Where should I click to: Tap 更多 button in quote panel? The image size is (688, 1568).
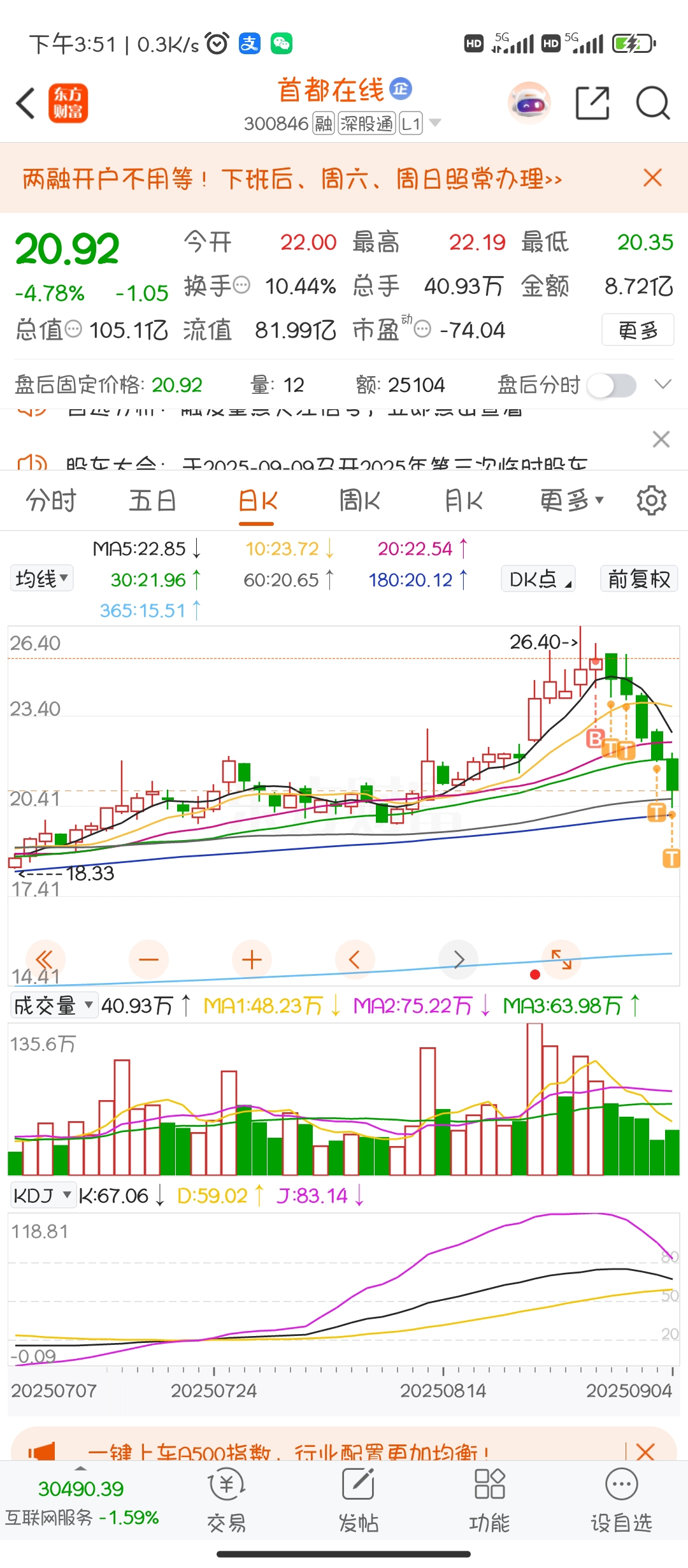pos(638,330)
